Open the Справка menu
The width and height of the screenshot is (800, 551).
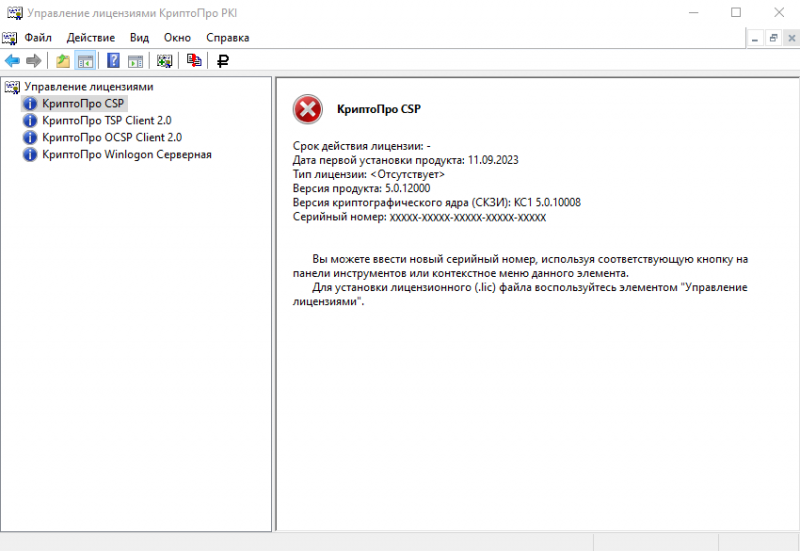[x=227, y=37]
